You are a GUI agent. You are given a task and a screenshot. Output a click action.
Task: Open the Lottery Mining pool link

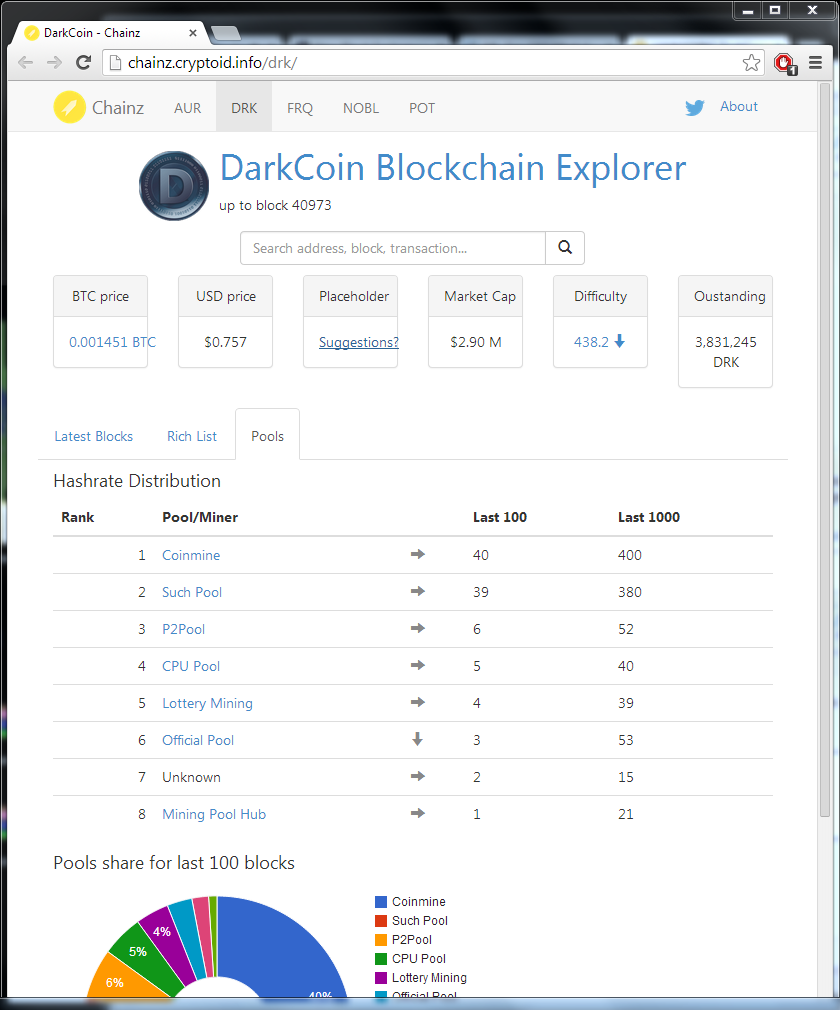[207, 703]
